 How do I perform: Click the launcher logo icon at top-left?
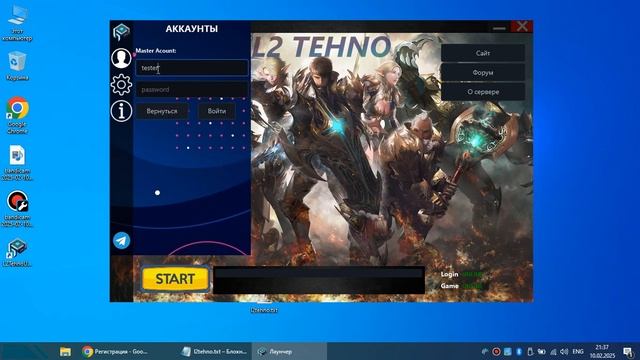[121, 32]
